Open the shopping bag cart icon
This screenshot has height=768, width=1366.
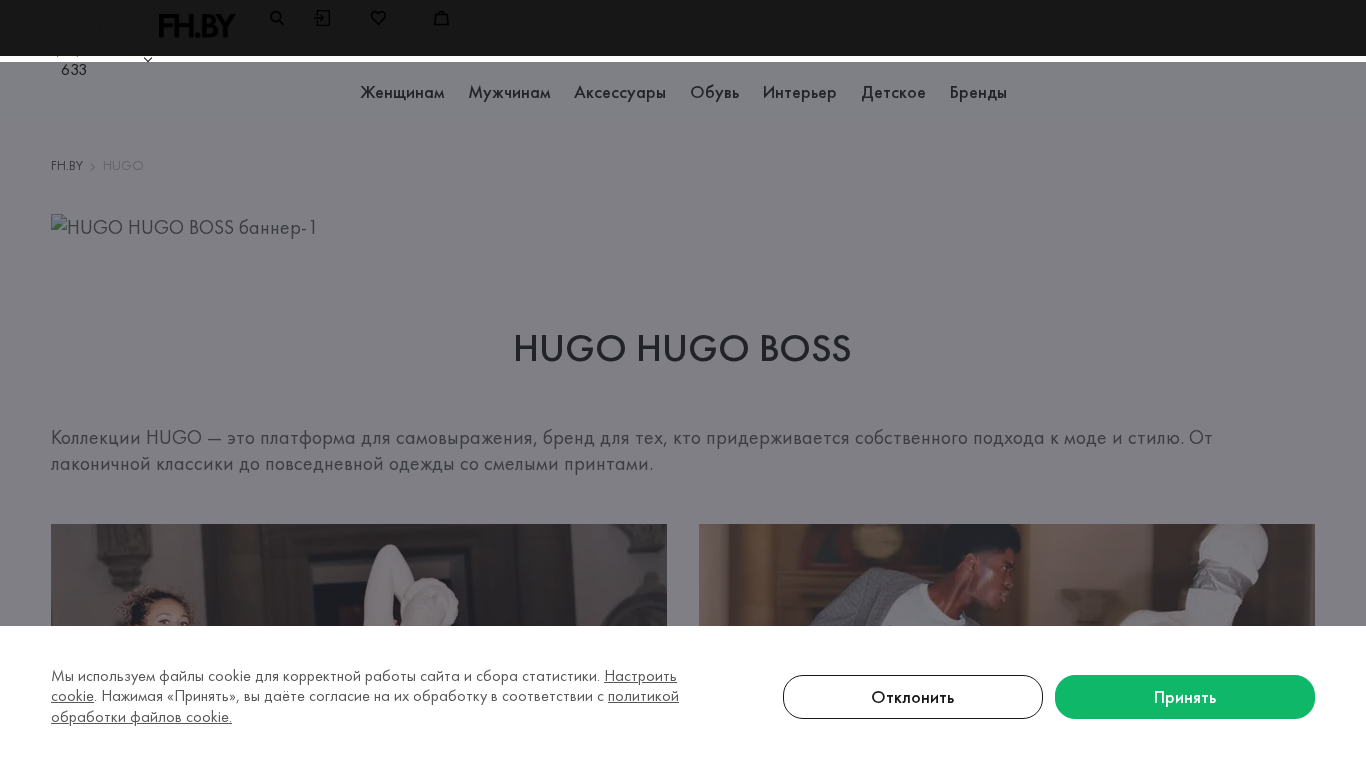441,18
